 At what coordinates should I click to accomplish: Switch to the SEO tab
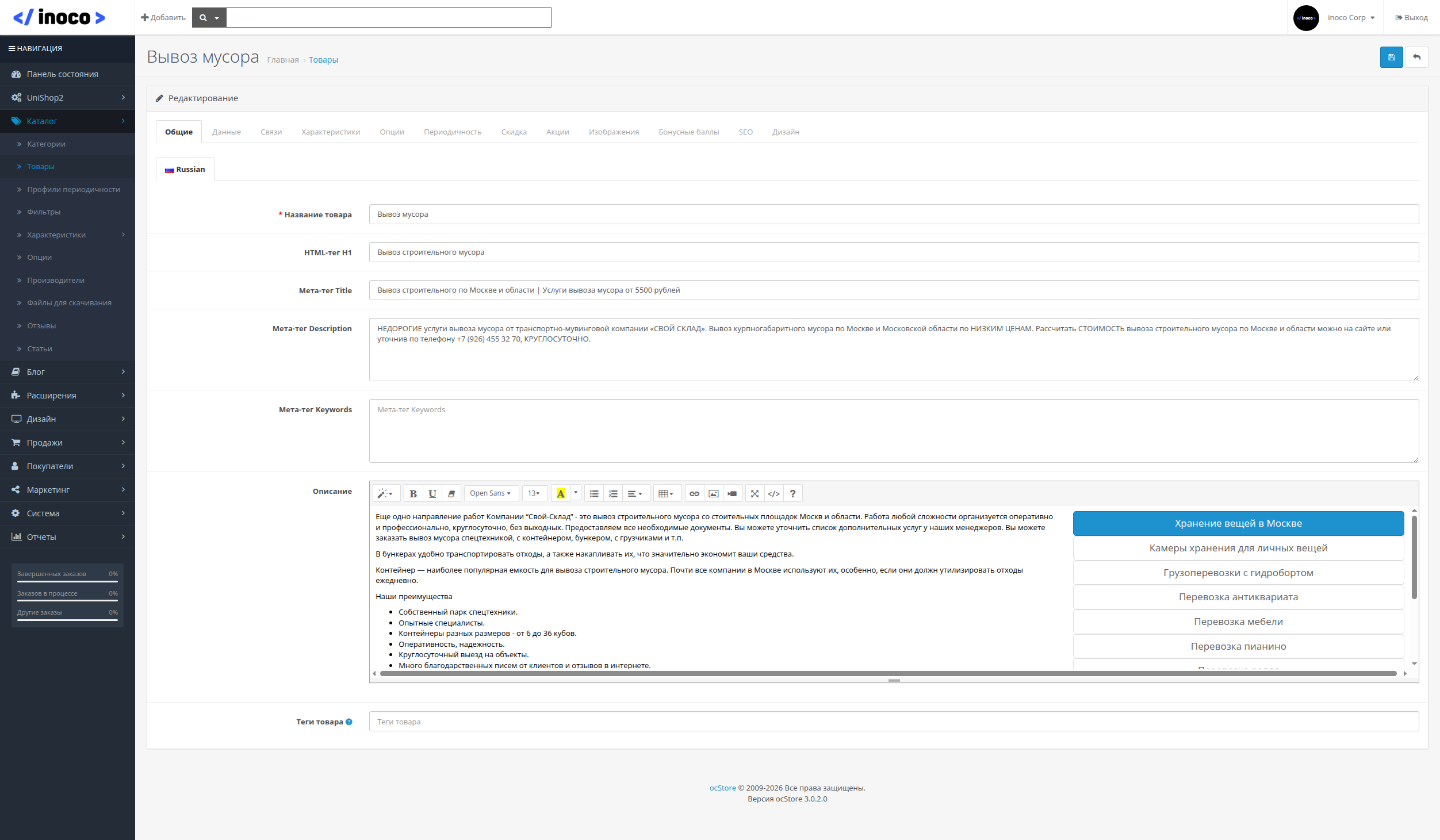click(x=745, y=132)
